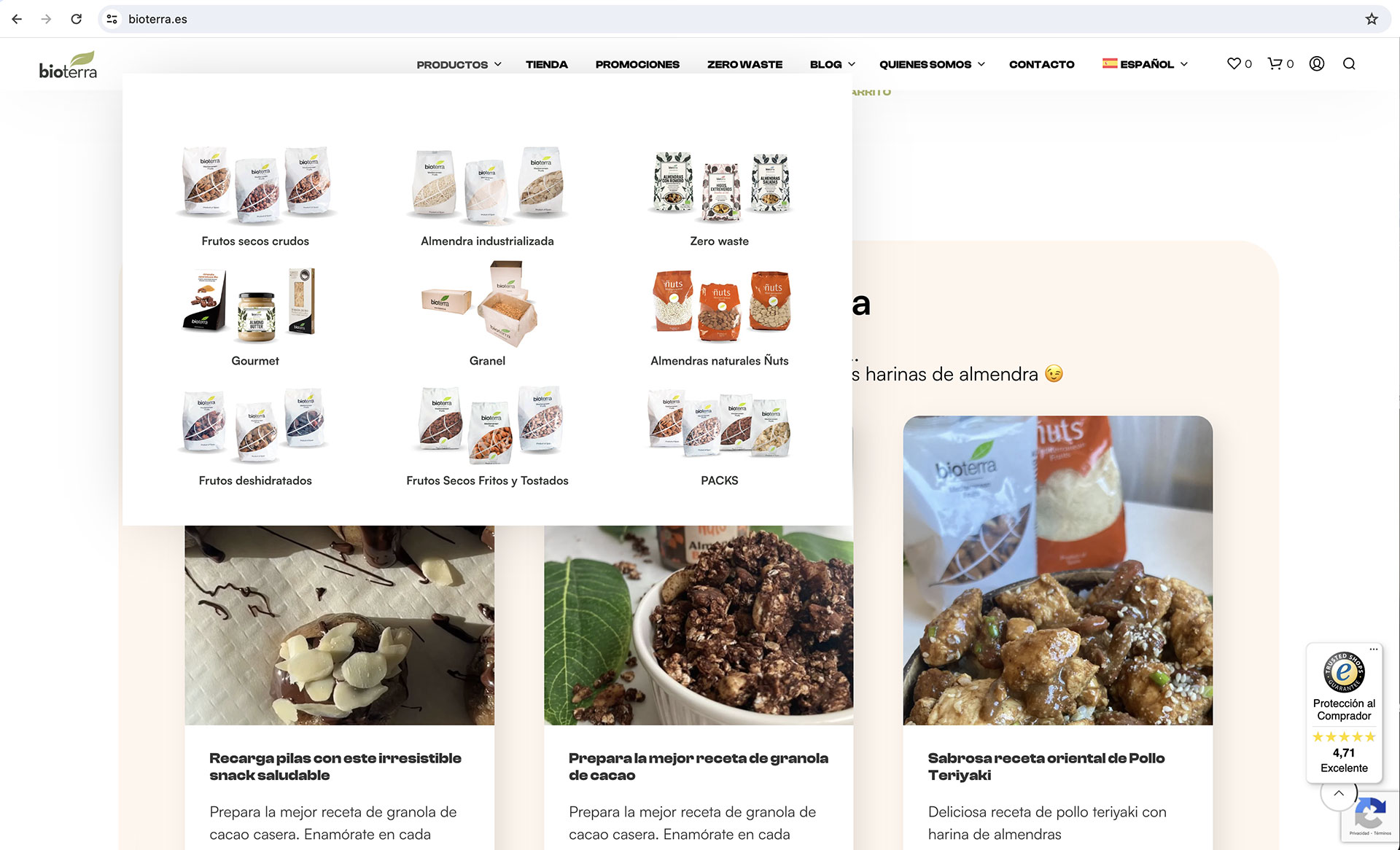Select the Almendras naturales Ñuts thumbnail
The image size is (1400, 850).
720,305
